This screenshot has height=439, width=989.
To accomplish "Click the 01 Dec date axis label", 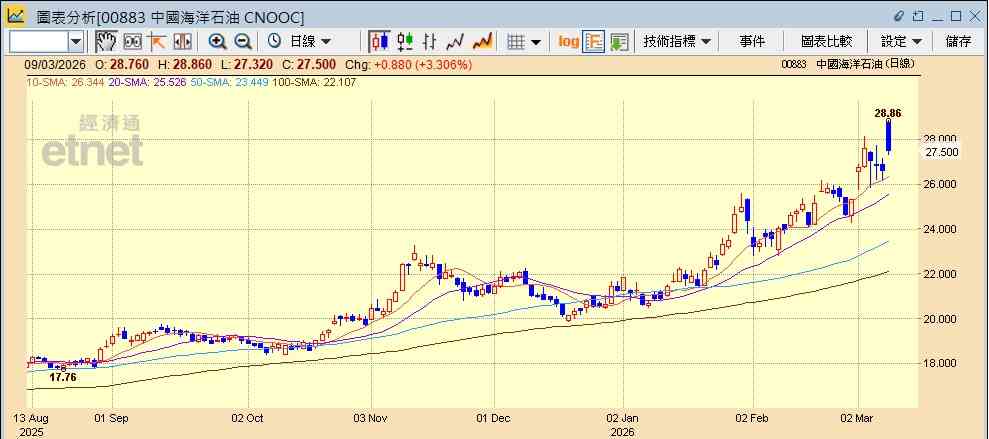I will coord(493,418).
